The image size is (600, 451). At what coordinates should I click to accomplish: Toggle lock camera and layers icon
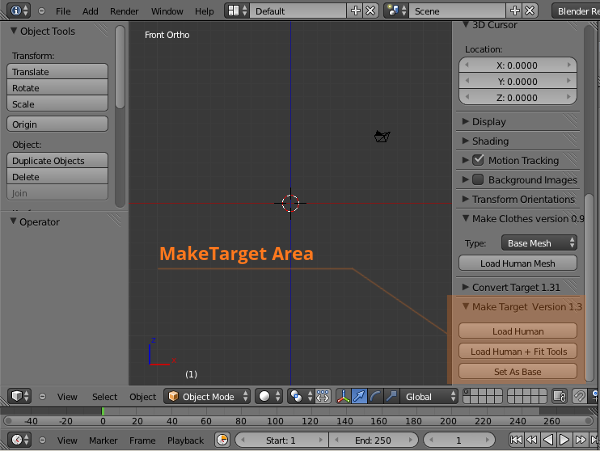pos(559,396)
